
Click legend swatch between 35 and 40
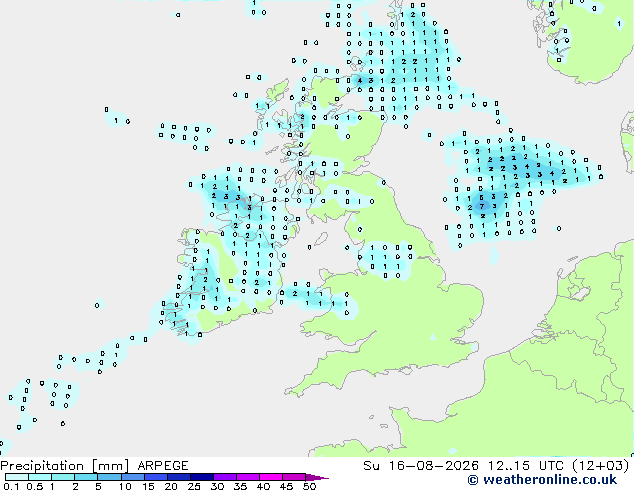coord(247,477)
